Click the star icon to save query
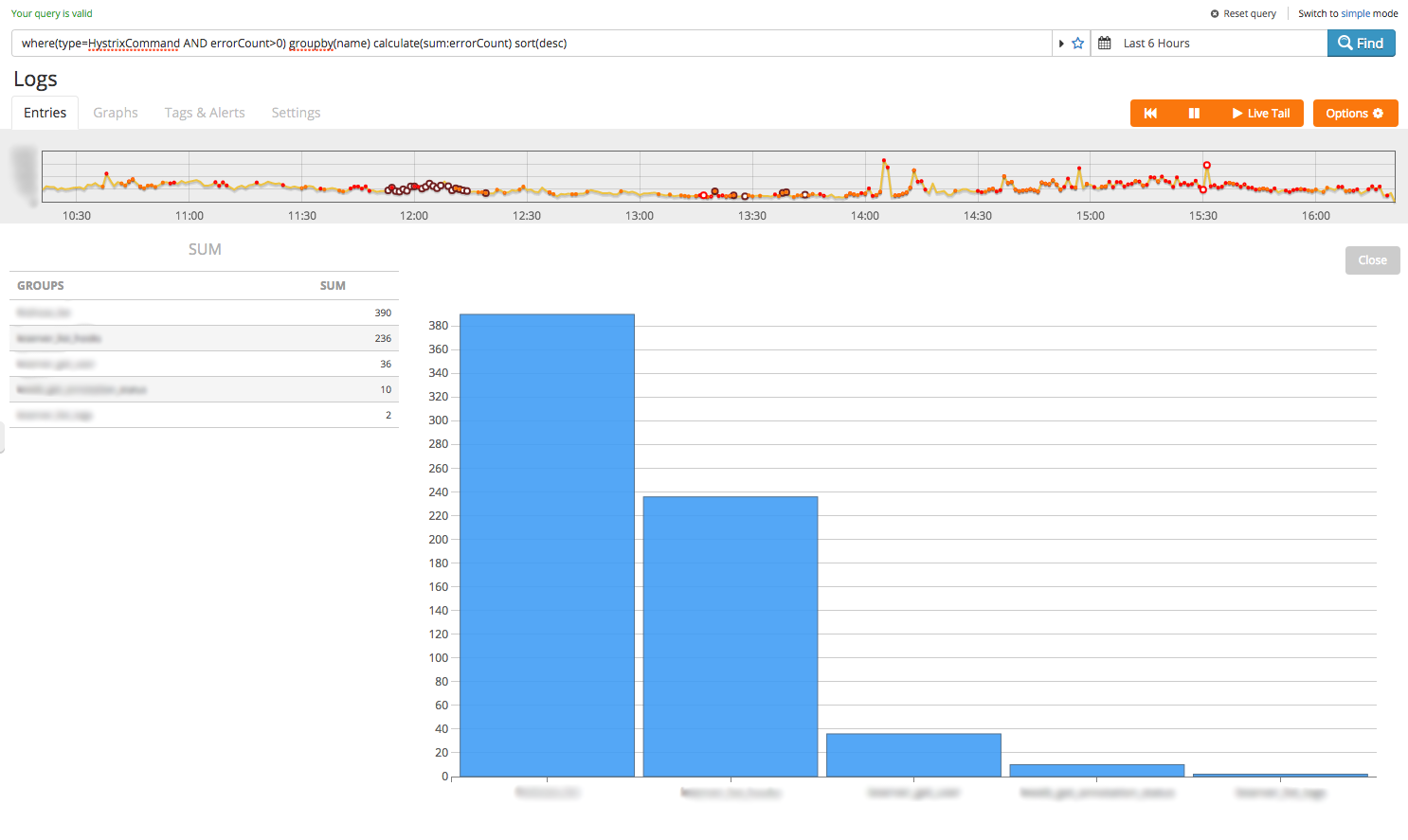1408x840 pixels. 1077,44
